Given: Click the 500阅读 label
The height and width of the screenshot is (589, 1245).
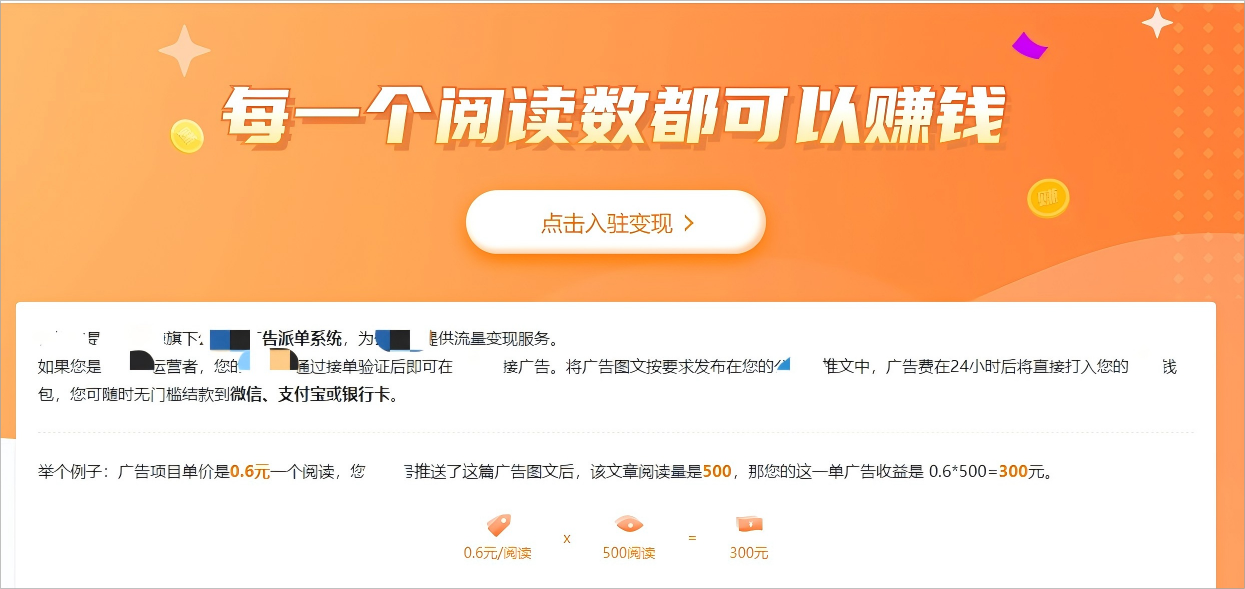Looking at the screenshot, I should [x=629, y=553].
